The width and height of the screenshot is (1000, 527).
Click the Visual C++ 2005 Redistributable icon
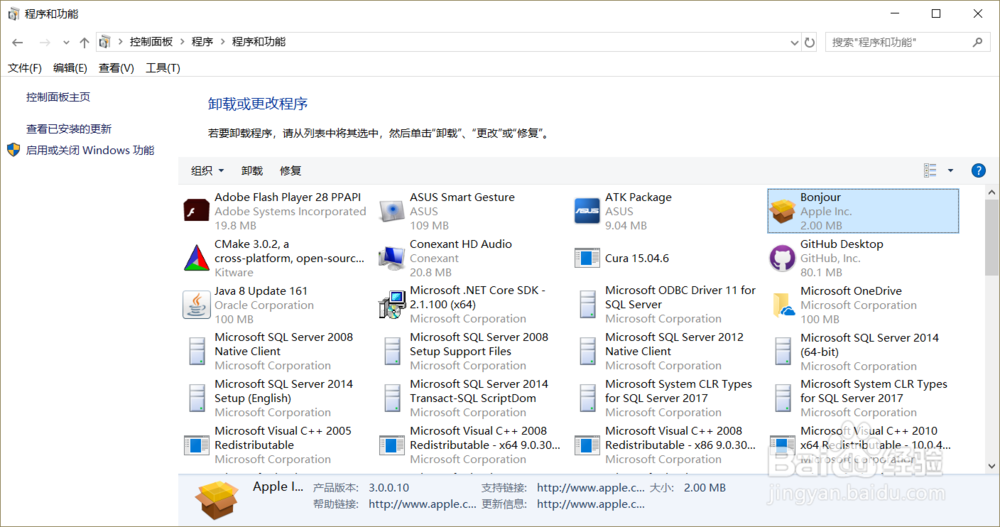(196, 445)
